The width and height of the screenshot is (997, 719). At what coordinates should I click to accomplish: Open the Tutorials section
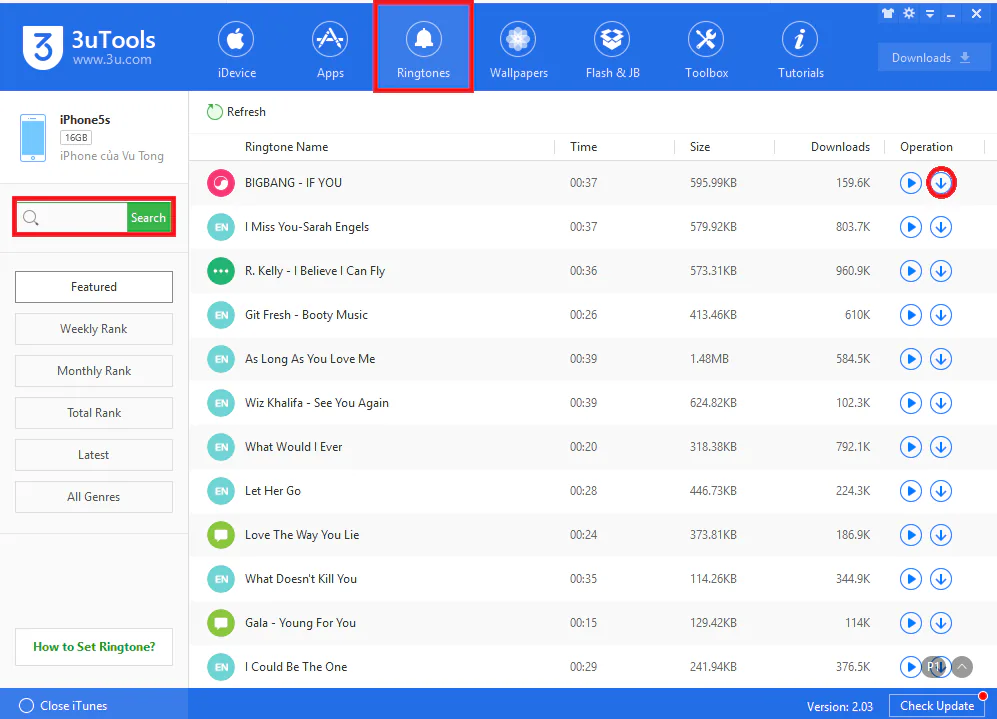801,50
